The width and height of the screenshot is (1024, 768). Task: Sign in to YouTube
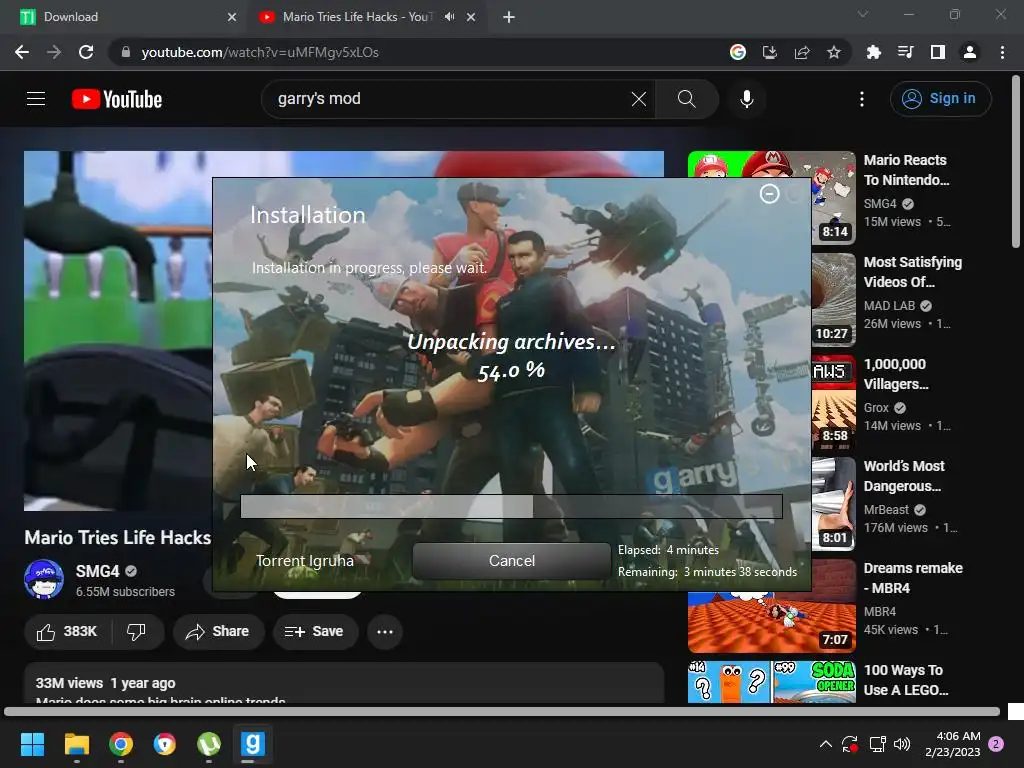click(940, 99)
